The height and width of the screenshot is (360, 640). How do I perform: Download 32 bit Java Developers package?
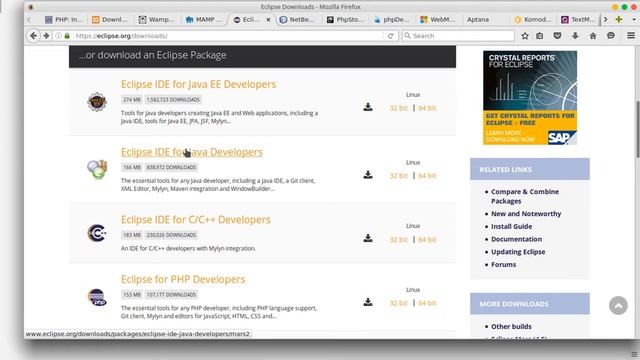398,176
